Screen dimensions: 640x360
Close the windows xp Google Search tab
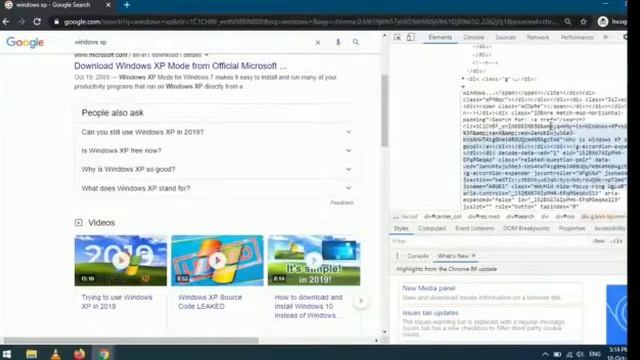click(x=108, y=5)
